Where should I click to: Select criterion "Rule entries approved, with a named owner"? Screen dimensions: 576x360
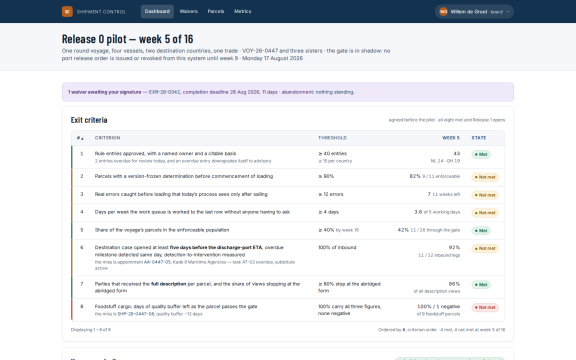pyautogui.click(x=165, y=153)
